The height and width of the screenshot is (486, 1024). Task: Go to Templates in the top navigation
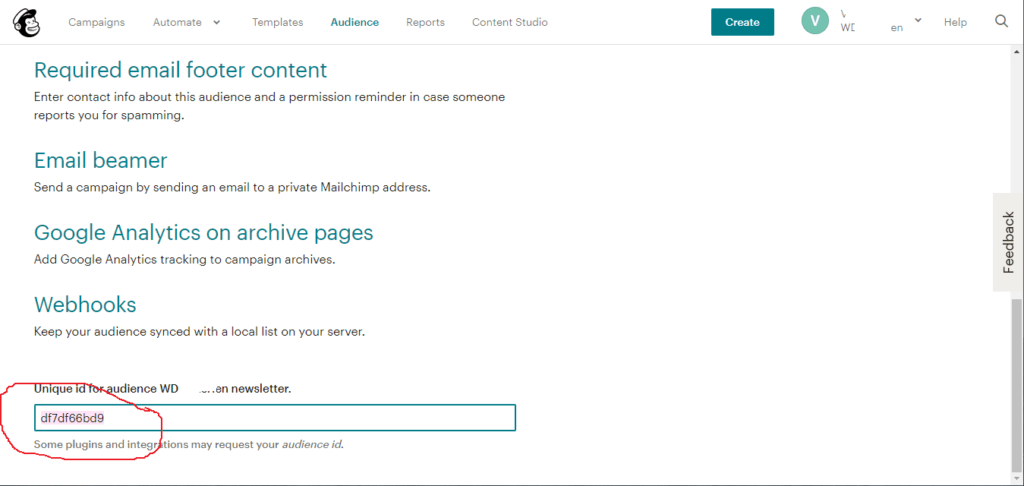[277, 22]
